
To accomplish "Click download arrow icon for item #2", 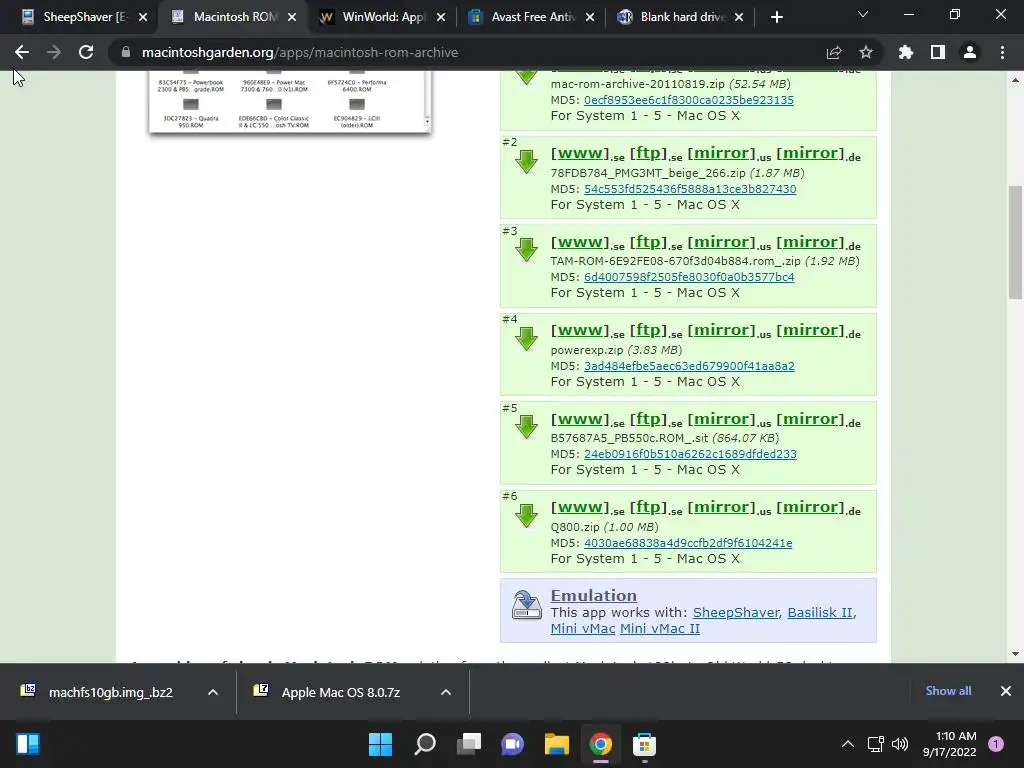I will [526, 161].
